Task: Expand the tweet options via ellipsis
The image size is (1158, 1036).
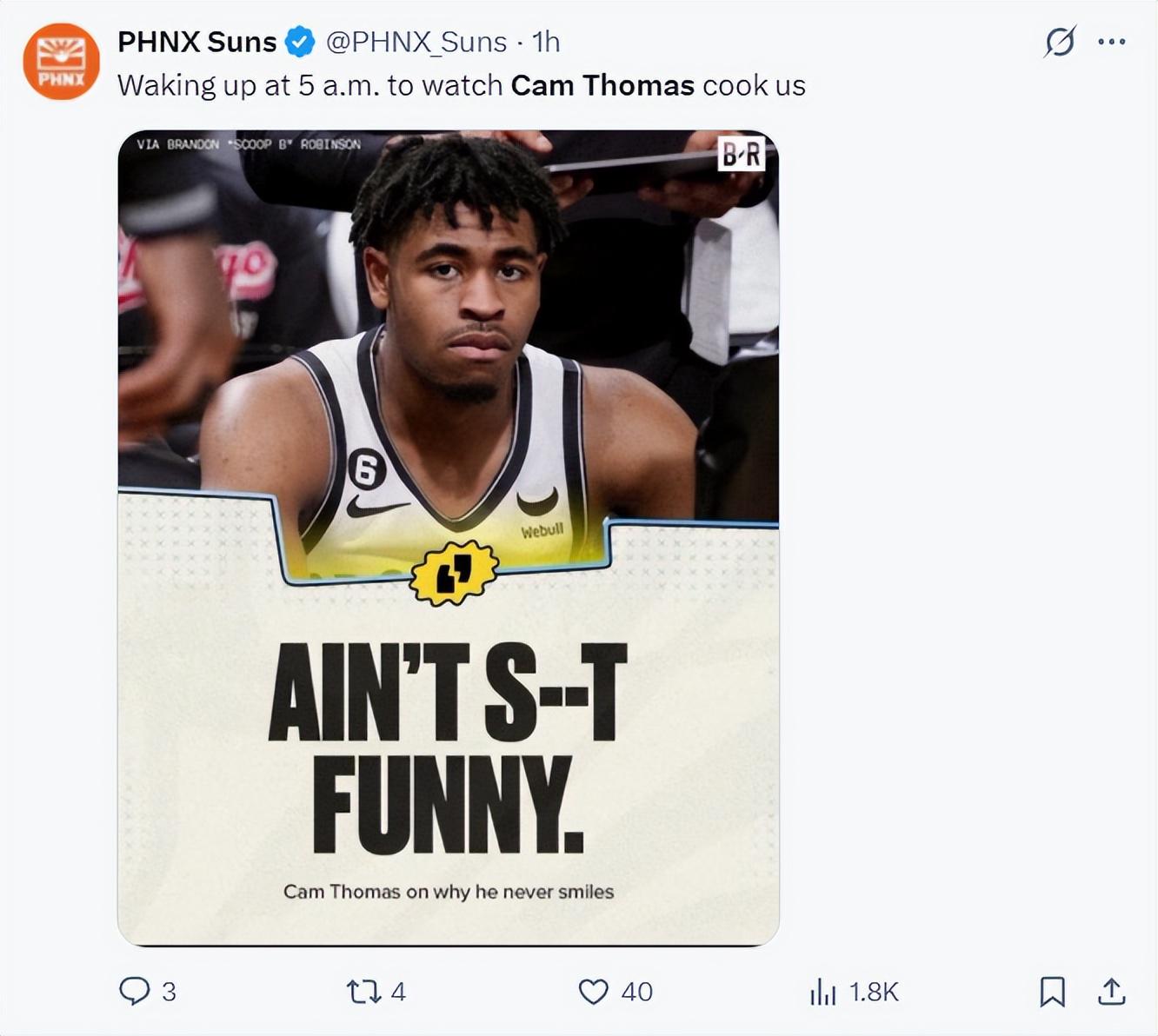Action: coord(1110,40)
